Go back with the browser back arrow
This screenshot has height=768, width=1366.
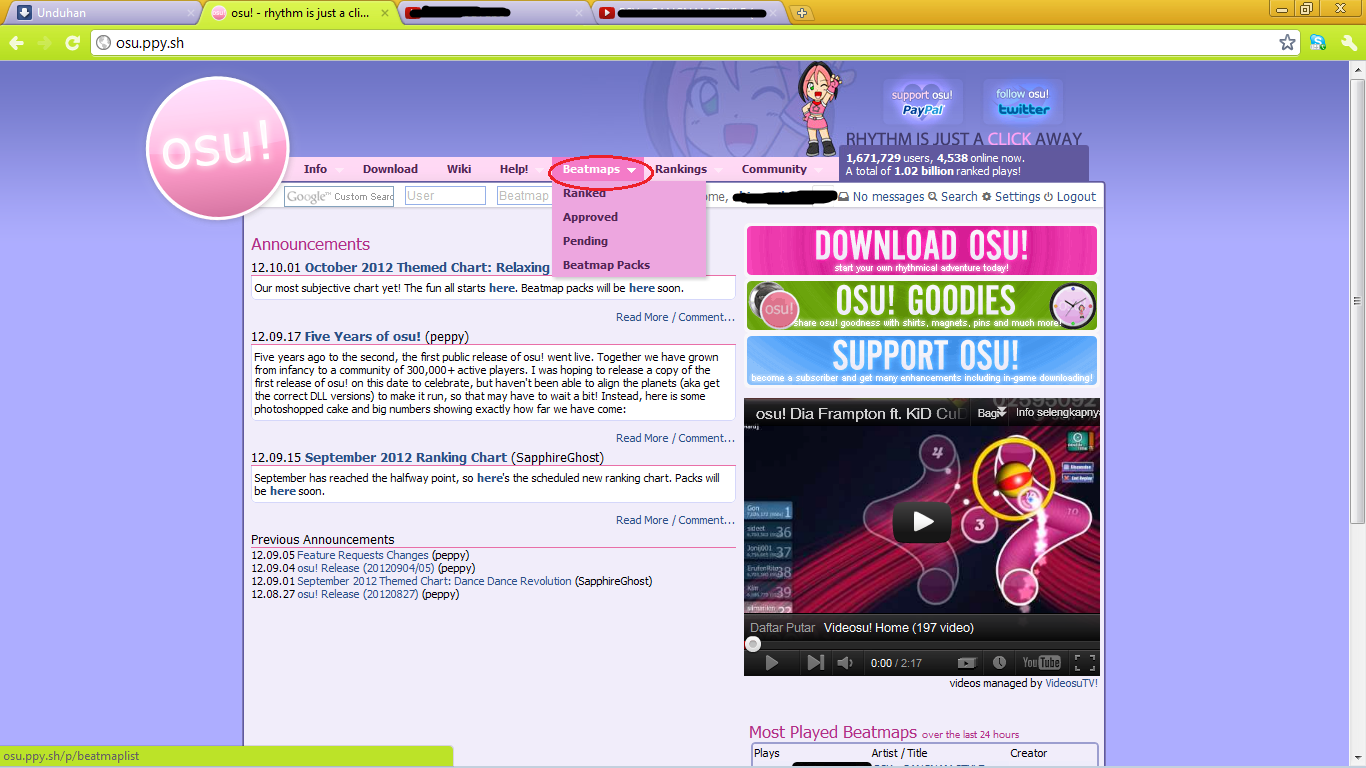pos(15,43)
